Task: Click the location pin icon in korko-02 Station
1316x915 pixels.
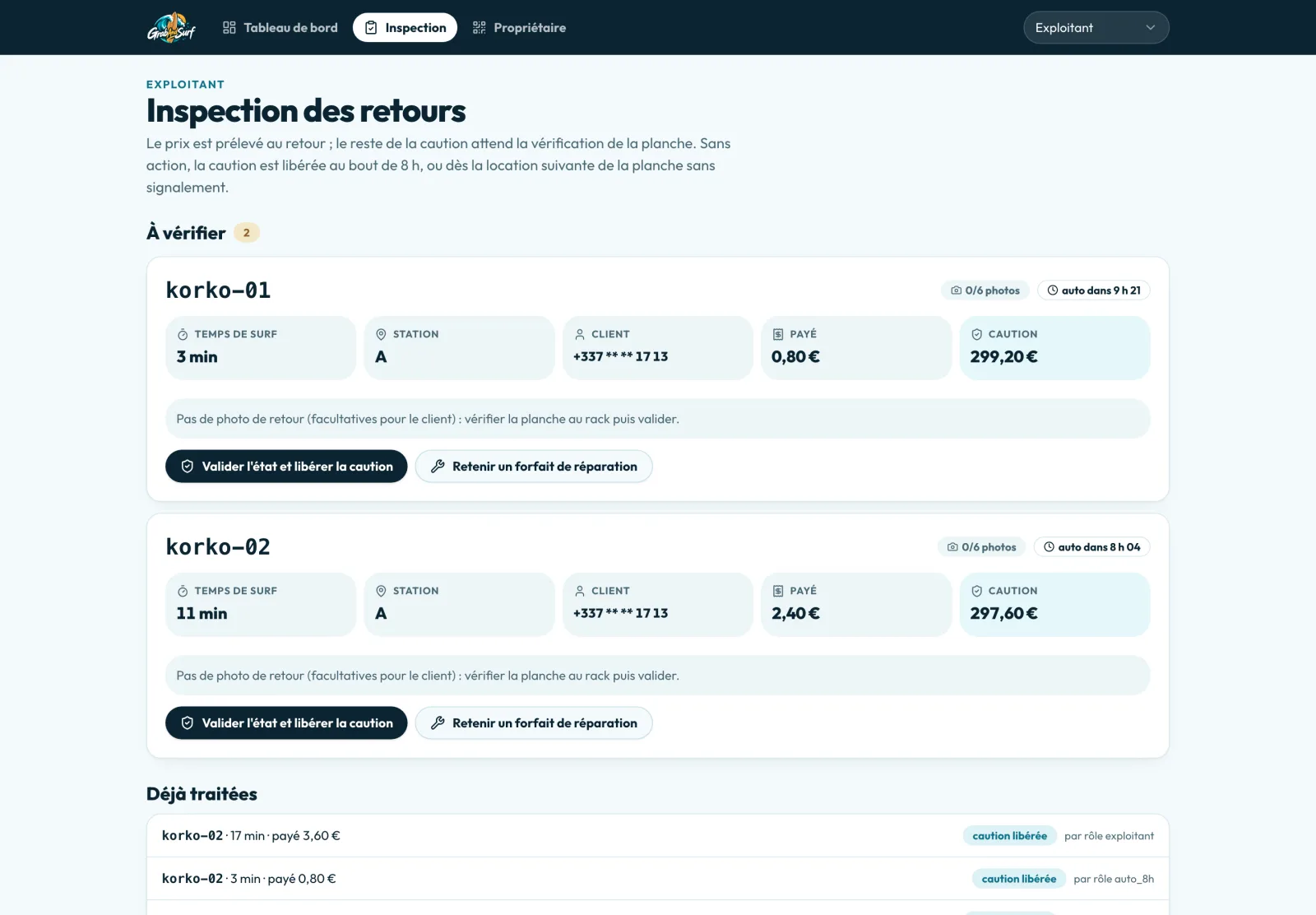Action: coord(381,592)
